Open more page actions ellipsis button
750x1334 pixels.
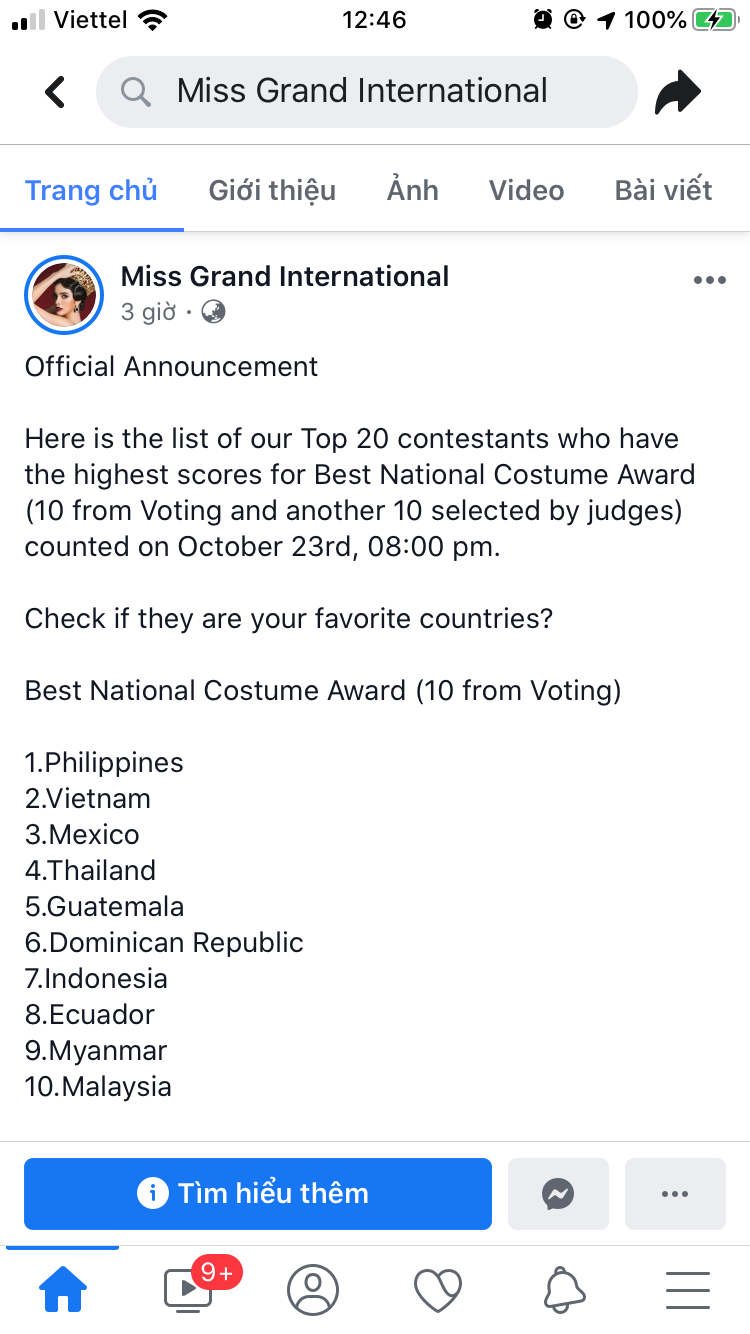coord(675,1193)
